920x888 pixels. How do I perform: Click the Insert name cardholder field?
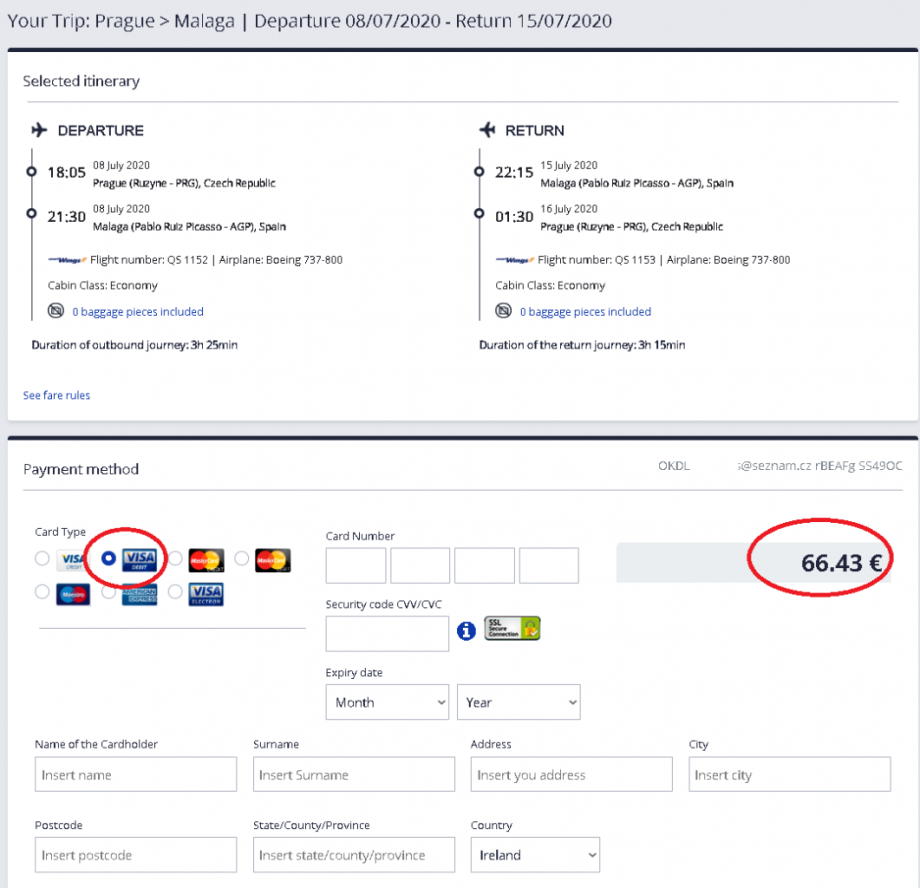coord(135,775)
